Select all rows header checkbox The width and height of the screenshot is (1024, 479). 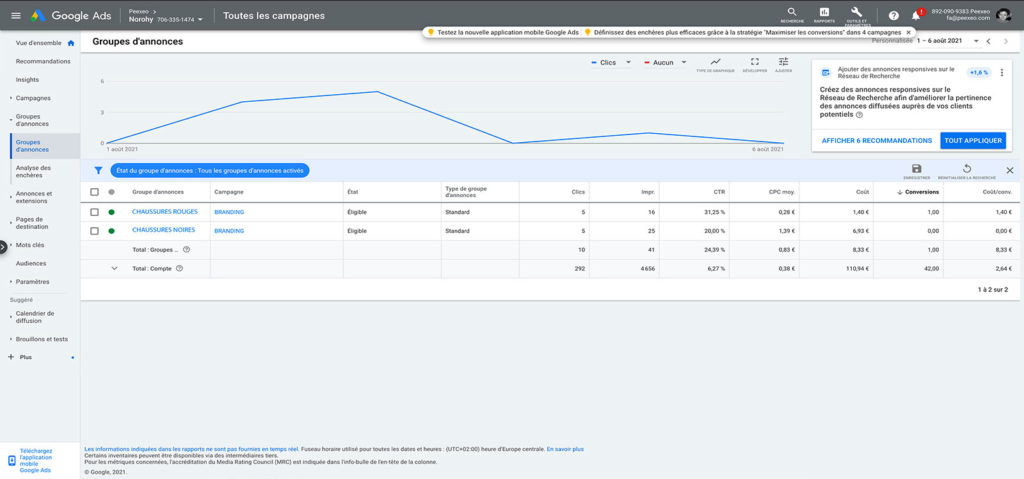pos(95,192)
